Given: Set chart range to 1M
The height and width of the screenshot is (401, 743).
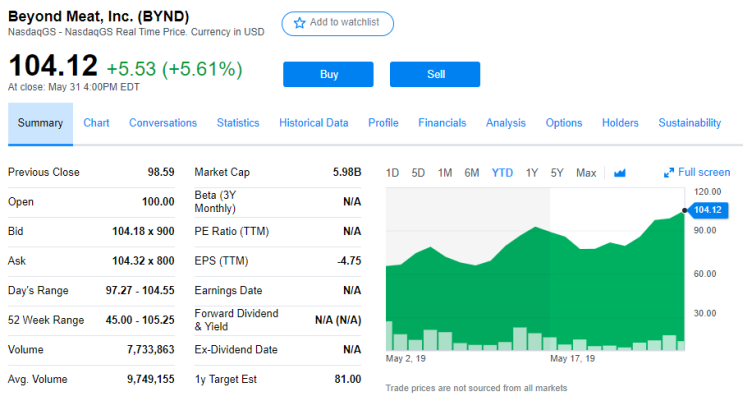Looking at the screenshot, I should coord(444,173).
